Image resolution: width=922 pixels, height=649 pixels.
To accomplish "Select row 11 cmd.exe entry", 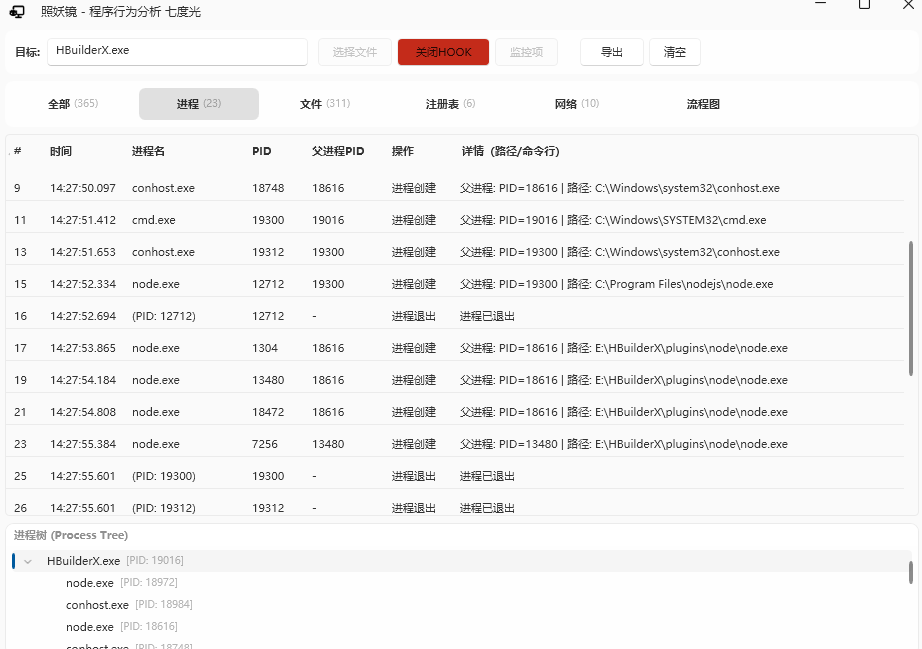I will tap(455, 220).
